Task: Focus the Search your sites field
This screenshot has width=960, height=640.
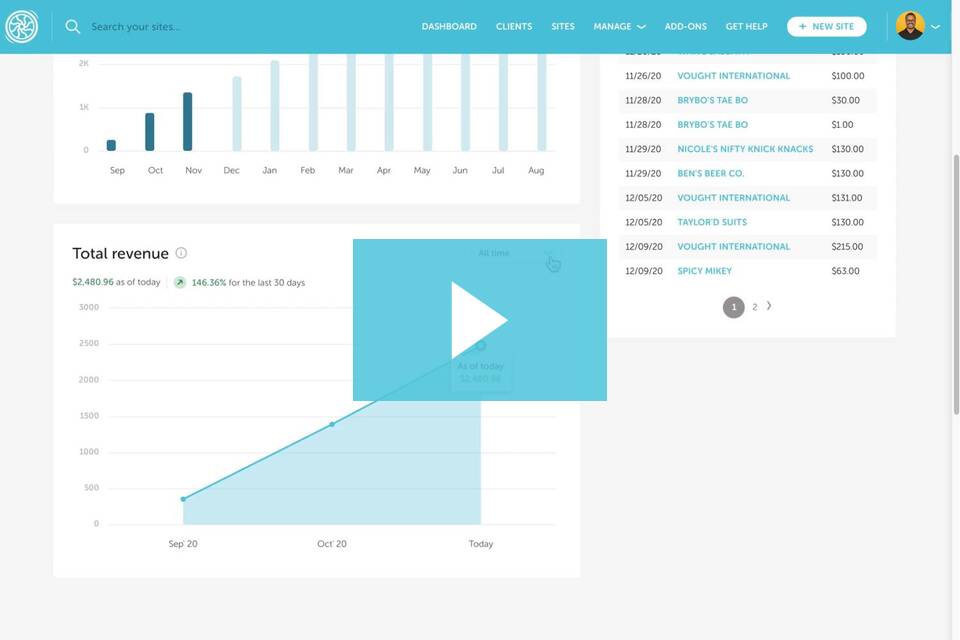Action: tap(136, 26)
